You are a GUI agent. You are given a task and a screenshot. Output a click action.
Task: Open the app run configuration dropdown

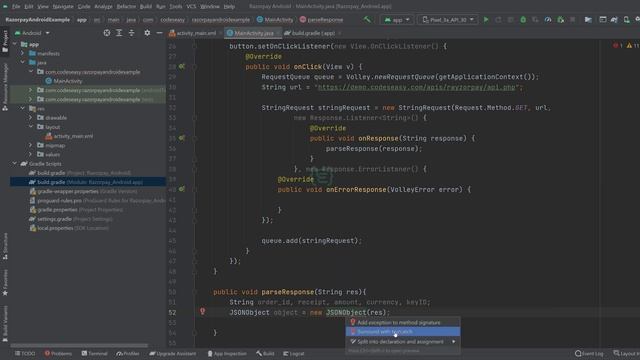pos(397,20)
